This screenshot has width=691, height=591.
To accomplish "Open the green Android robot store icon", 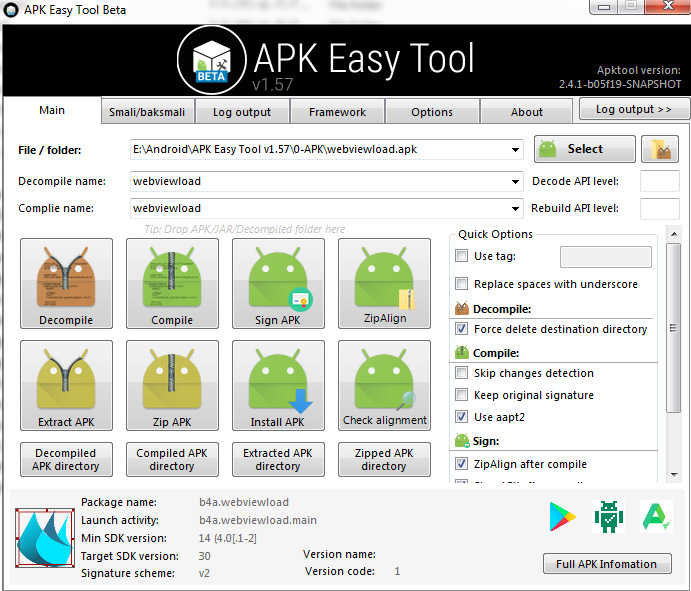I will (x=609, y=516).
